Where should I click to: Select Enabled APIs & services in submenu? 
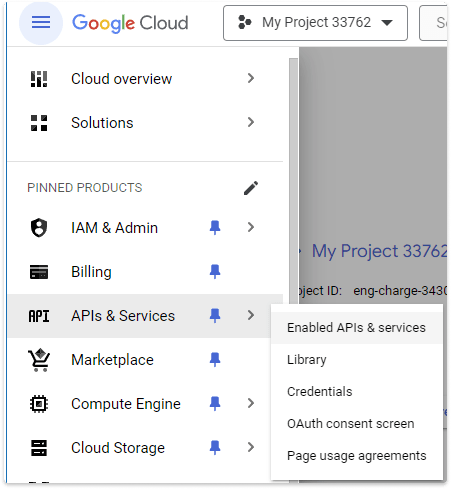(357, 328)
